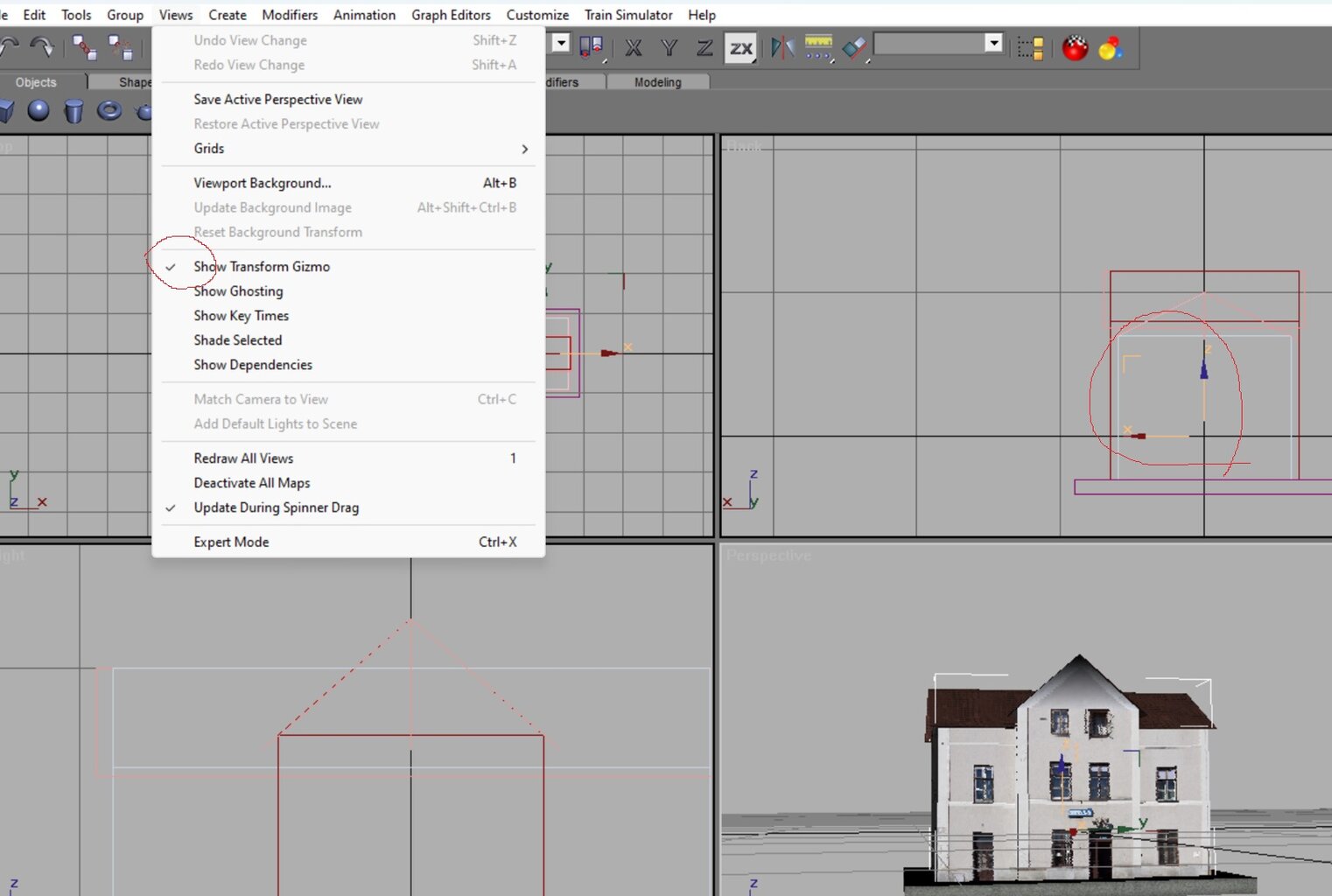Switch to the Modeling tab

(658, 82)
